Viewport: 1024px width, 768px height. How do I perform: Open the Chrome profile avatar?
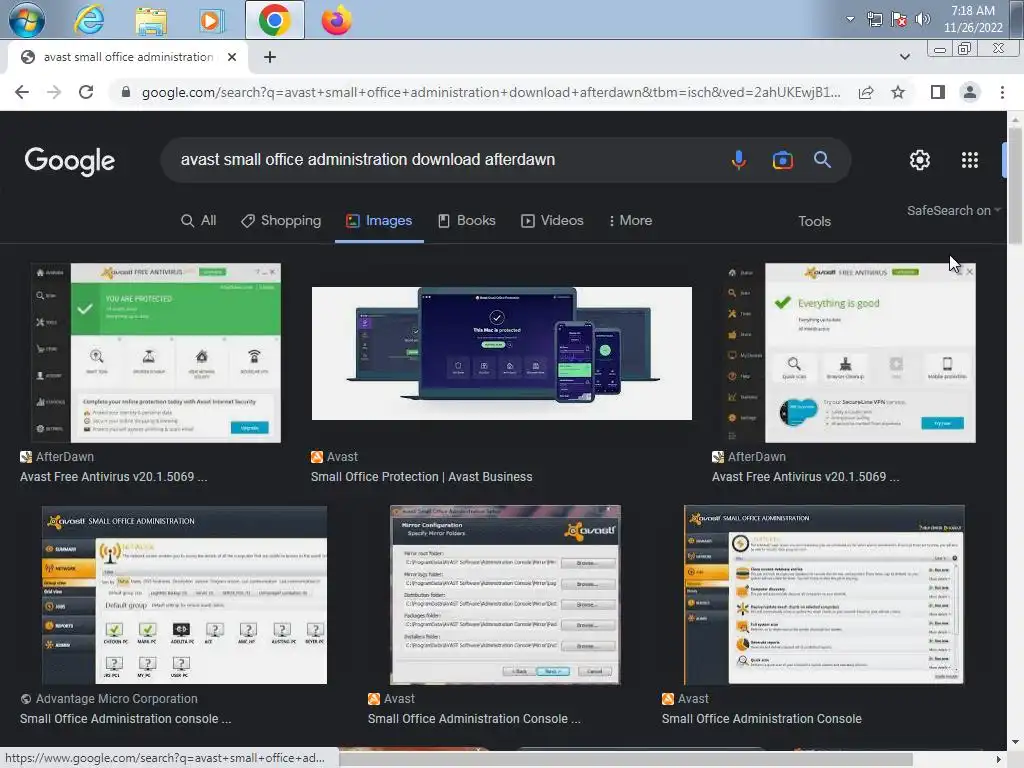(x=970, y=92)
